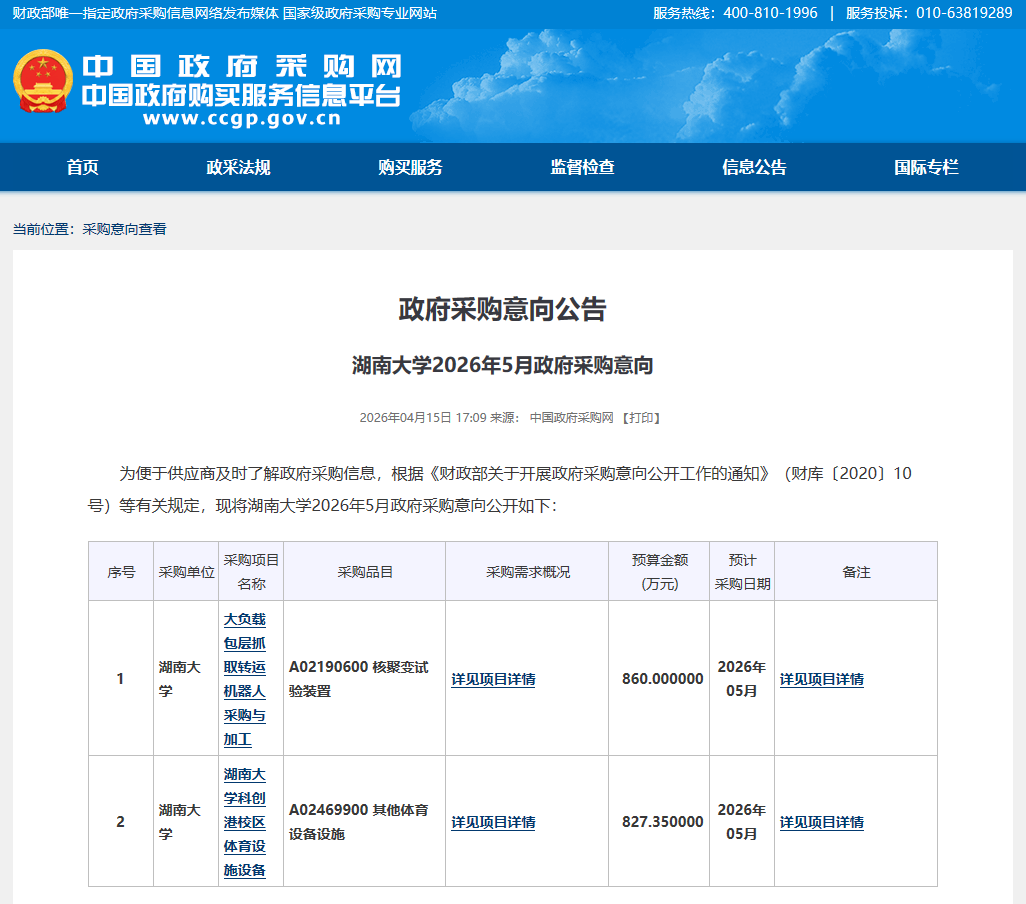Open the 信息公告 navigation item

(x=754, y=167)
